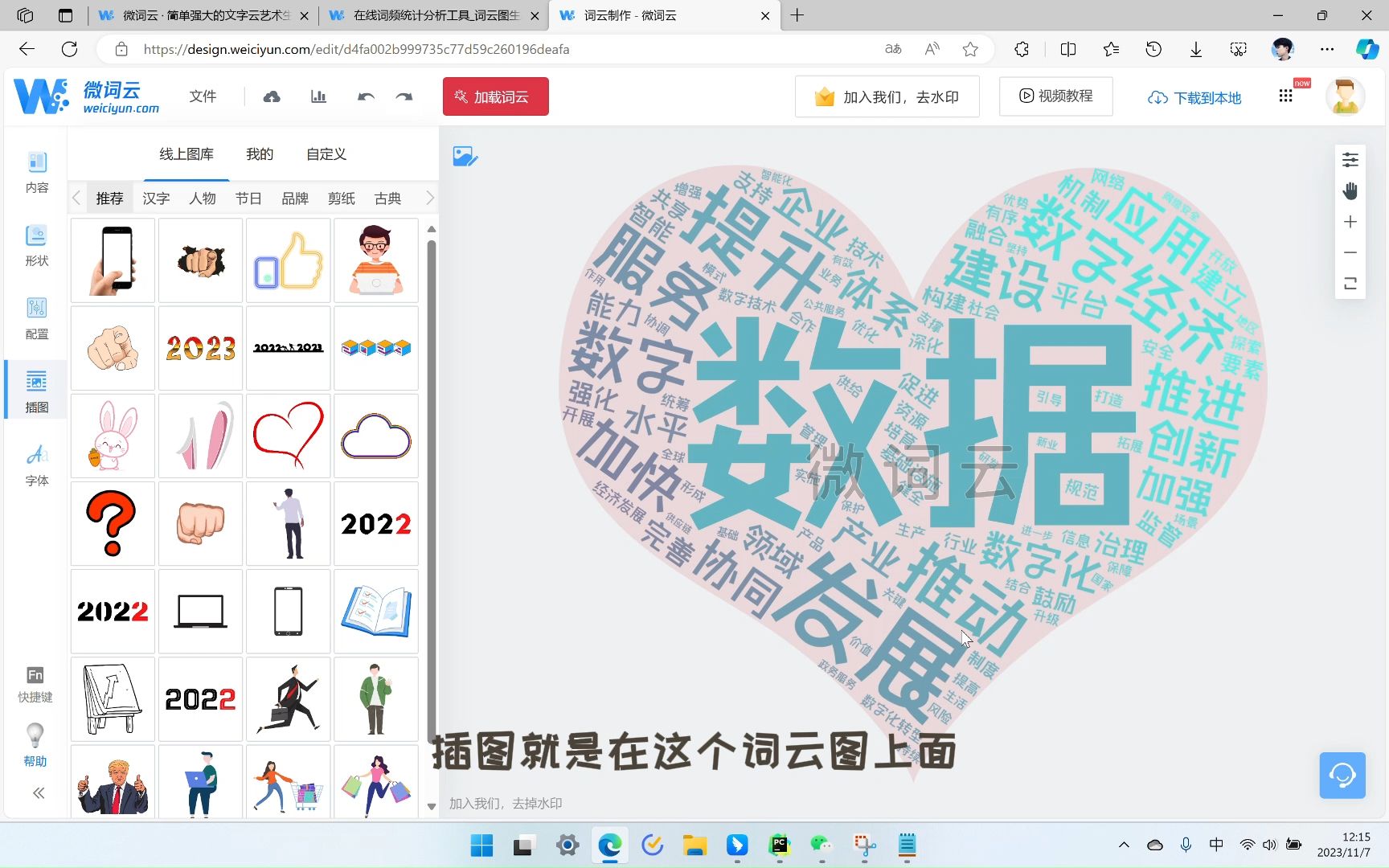Select the 汉字 category
This screenshot has width=1389, height=868.
pos(156,199)
